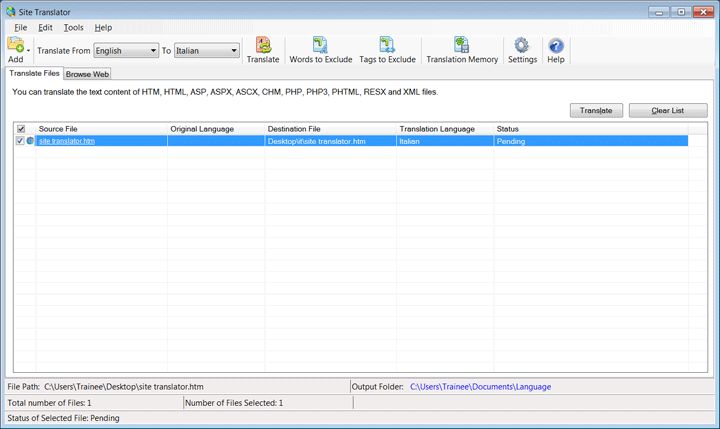Open the Tools menu
This screenshot has height=429, width=720.
pos(73,28)
